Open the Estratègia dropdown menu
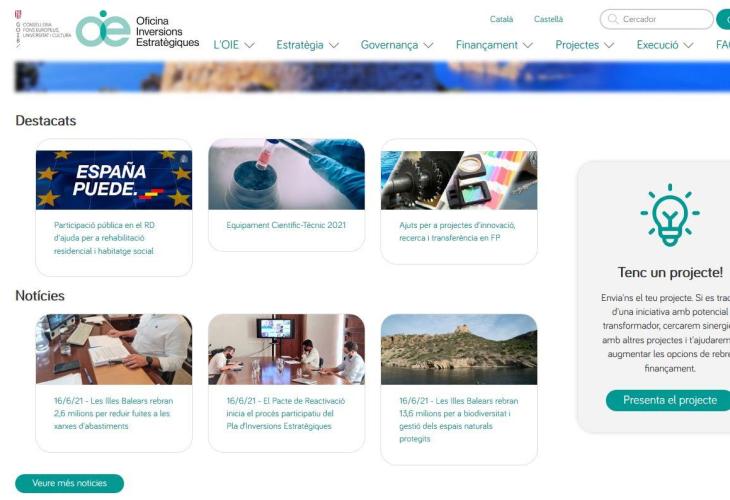The image size is (730, 500). click(308, 45)
